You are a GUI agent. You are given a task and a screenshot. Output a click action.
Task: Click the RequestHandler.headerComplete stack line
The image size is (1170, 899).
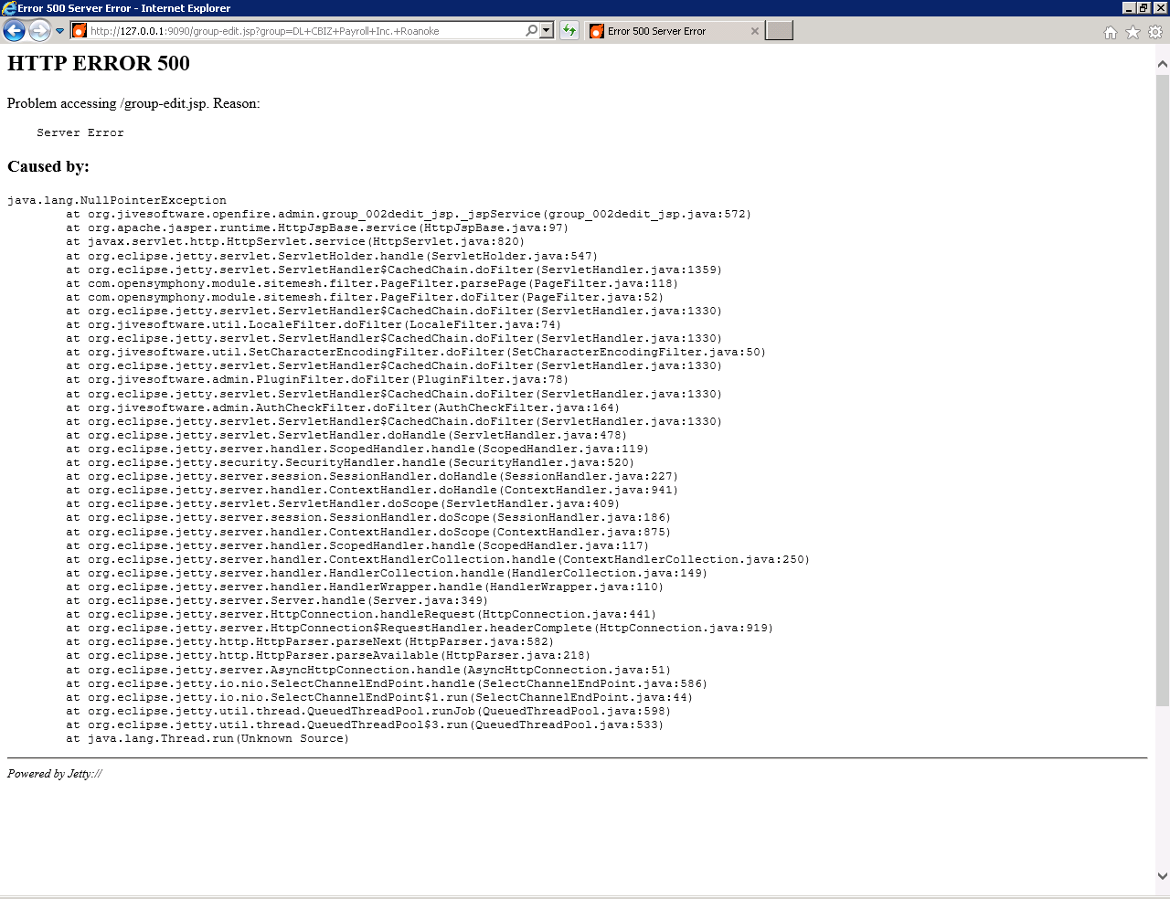pyautogui.click(x=419, y=628)
